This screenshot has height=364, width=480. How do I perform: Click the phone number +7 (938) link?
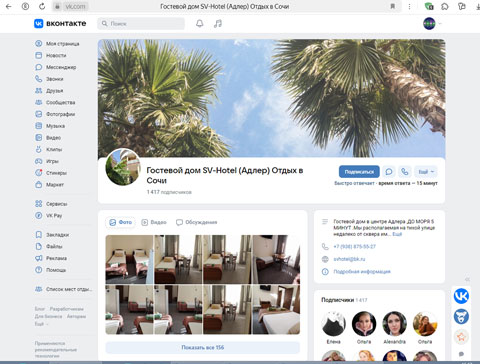354,246
